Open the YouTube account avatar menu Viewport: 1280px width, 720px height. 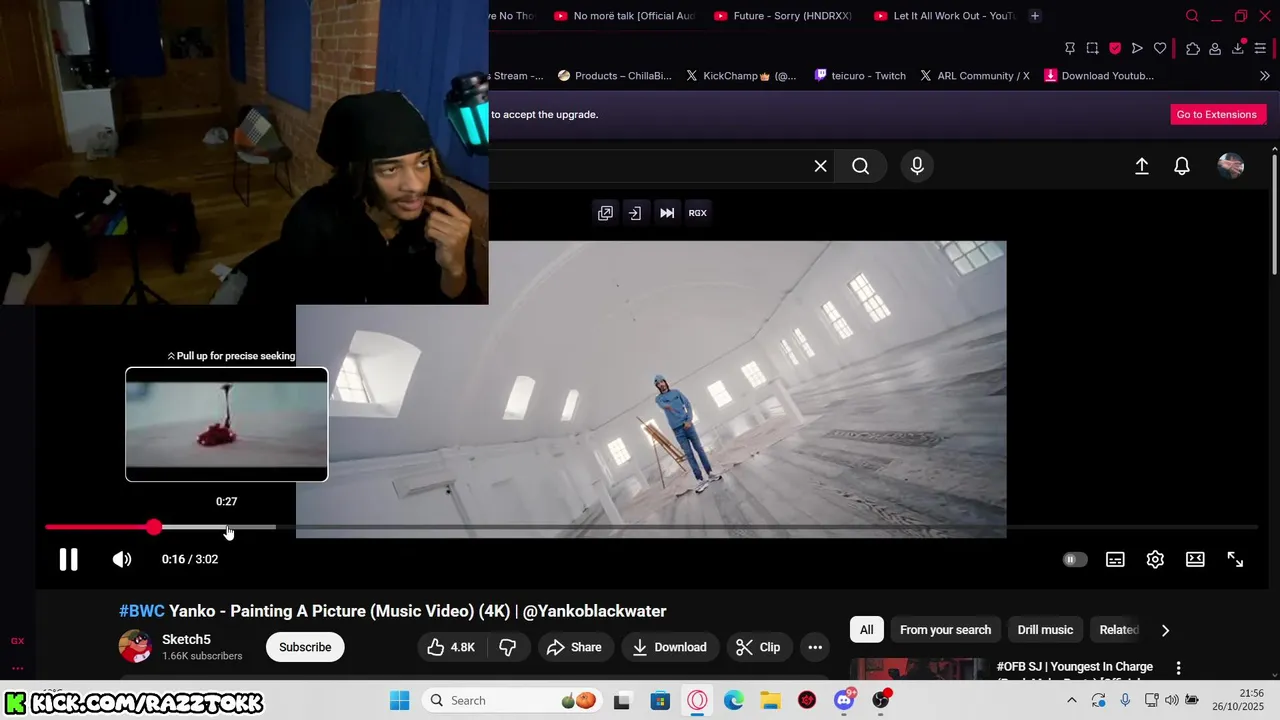point(1230,166)
